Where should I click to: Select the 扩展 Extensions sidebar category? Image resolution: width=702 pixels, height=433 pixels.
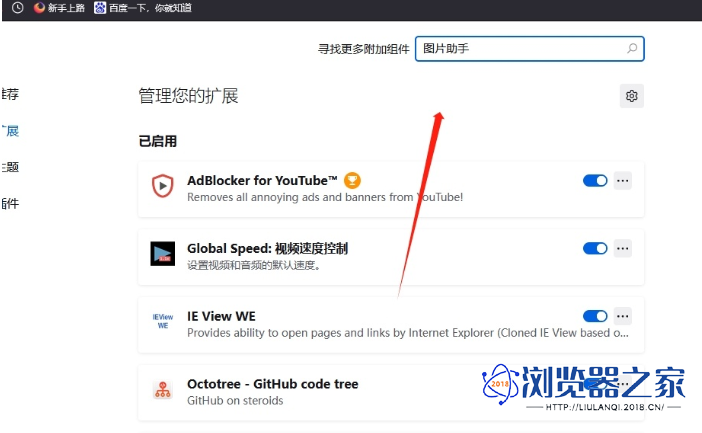coord(10,131)
